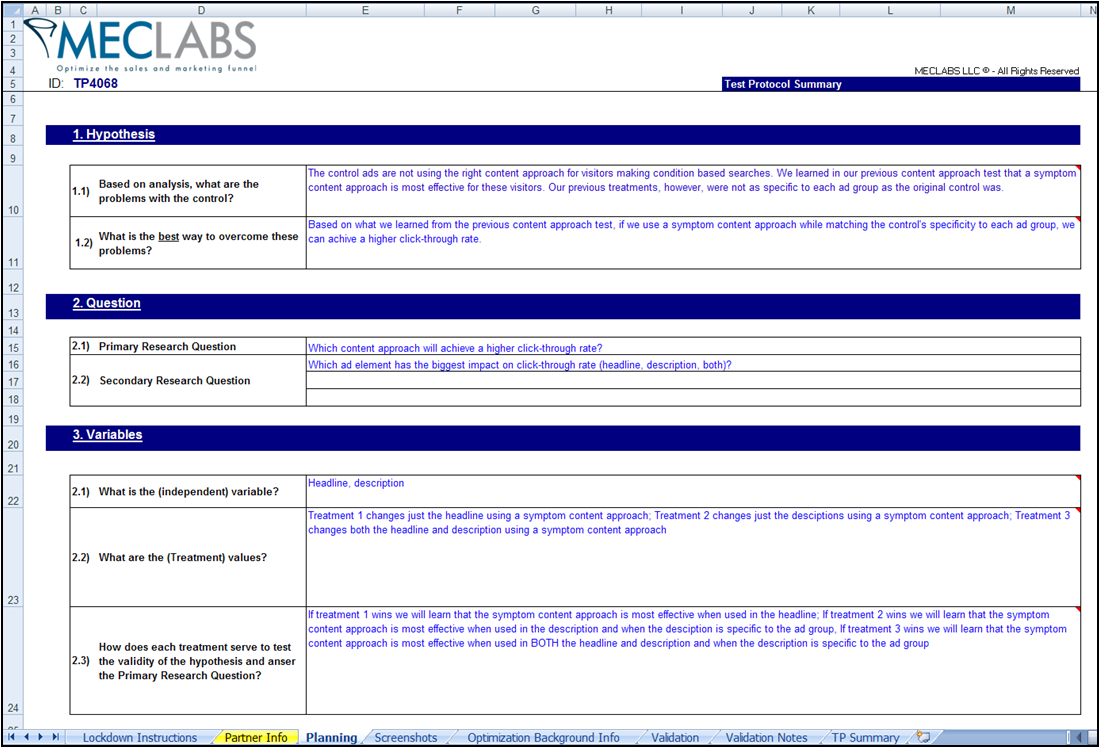1100x748 pixels.
Task: Click the Select All corner button
Action: pyautogui.click(x=12, y=10)
